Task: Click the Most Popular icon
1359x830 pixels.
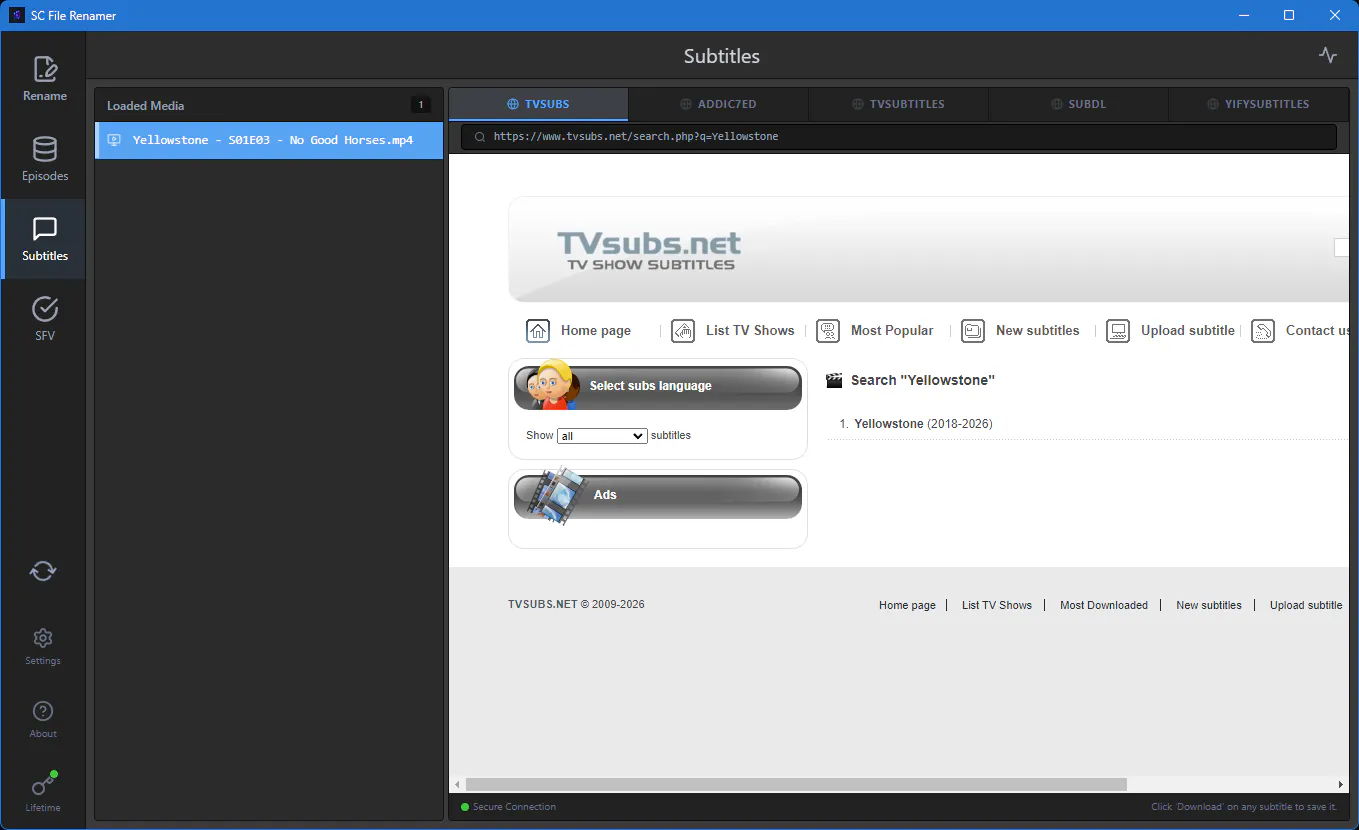Action: coord(828,331)
